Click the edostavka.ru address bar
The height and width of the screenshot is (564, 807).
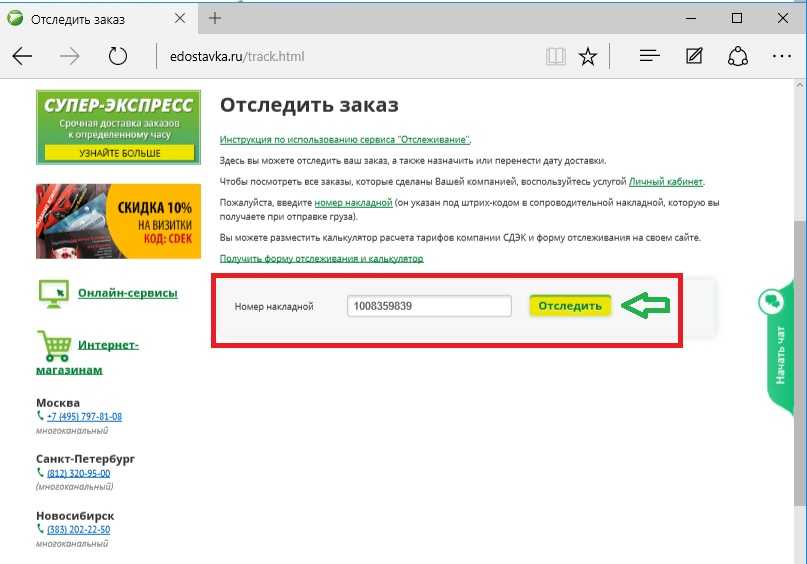pos(340,57)
